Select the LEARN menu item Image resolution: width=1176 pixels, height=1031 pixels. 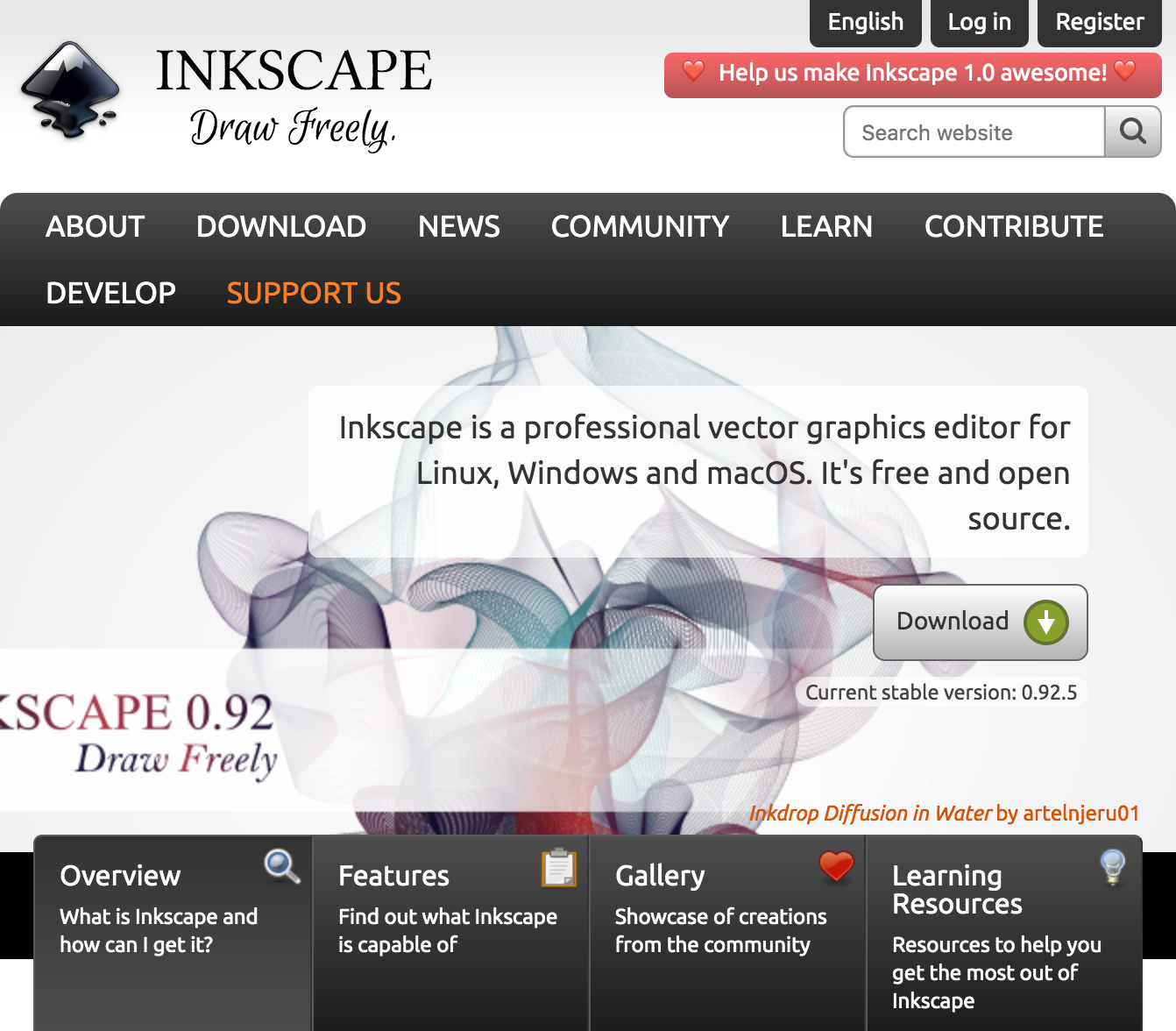coord(826,226)
